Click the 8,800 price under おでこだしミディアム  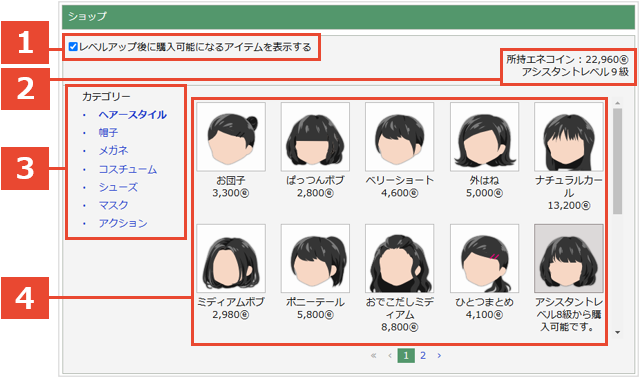point(400,327)
